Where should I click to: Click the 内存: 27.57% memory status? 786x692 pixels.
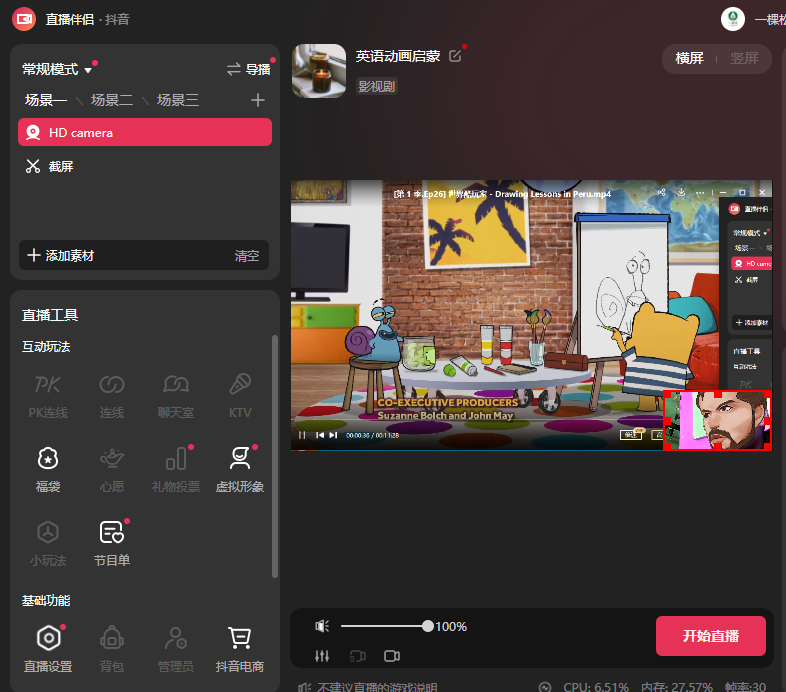pos(677,686)
